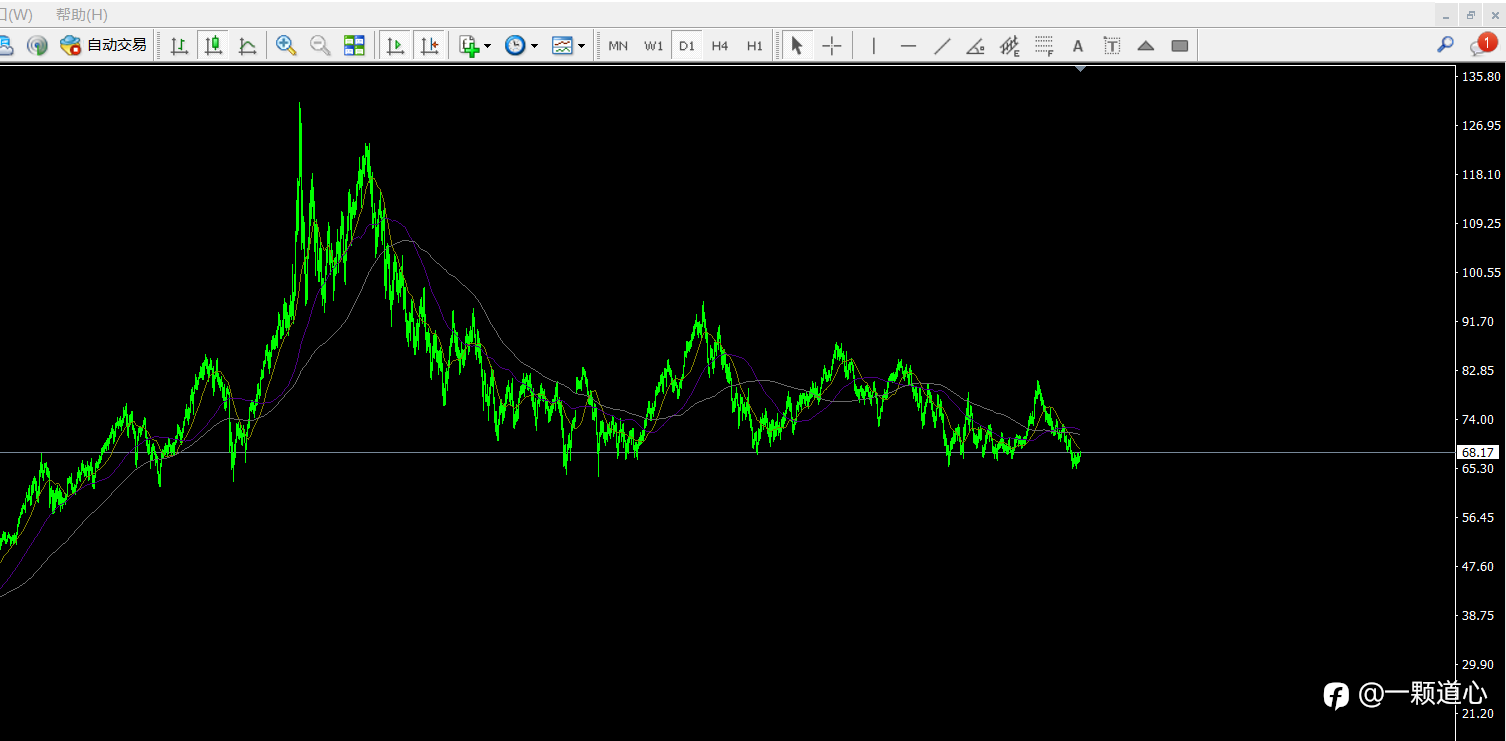Select the text tool marked A

(1078, 45)
